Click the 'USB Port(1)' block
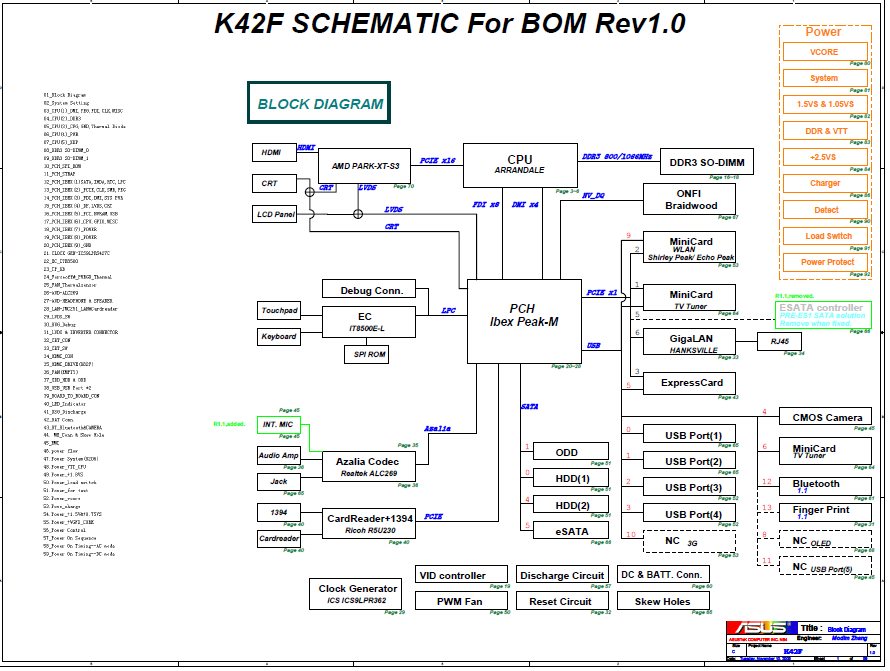The width and height of the screenshot is (890, 671). click(689, 435)
